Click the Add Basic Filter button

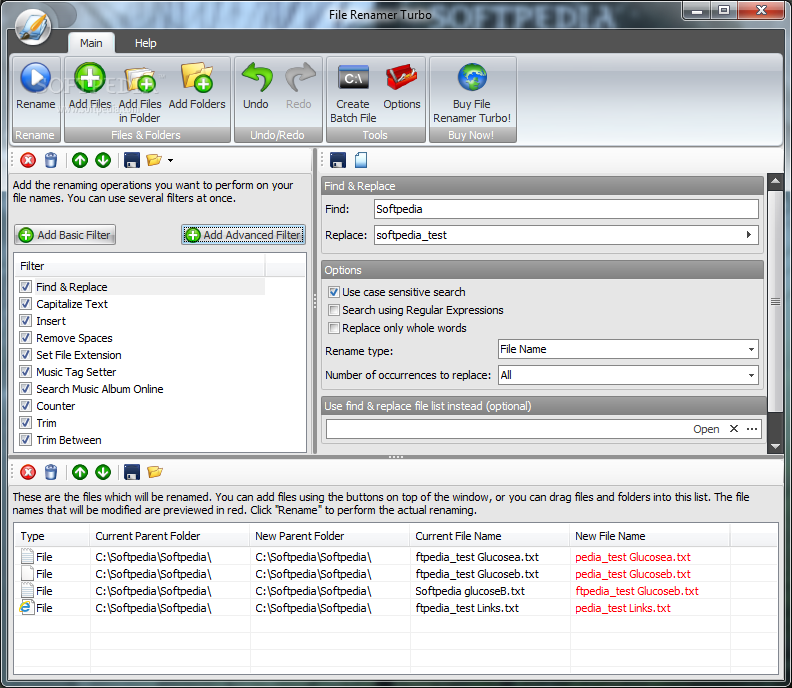tap(65, 235)
